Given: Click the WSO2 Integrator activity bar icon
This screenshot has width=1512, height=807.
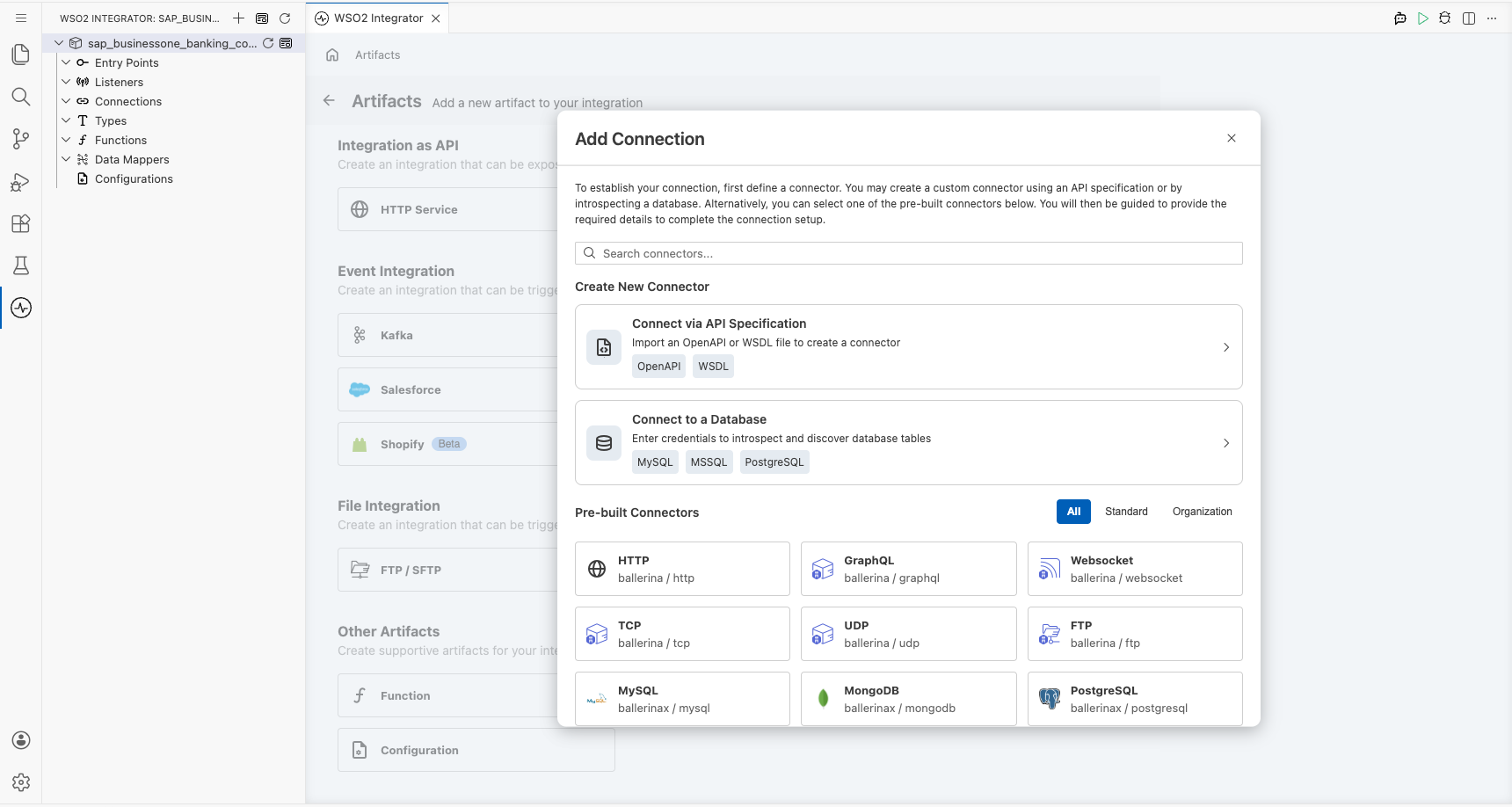Looking at the screenshot, I should [x=21, y=308].
